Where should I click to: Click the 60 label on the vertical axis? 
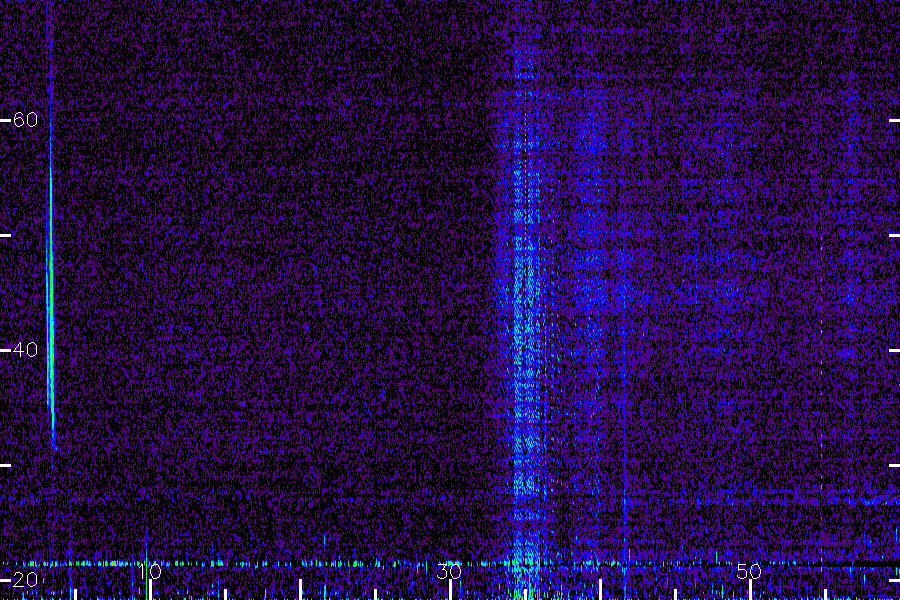click(x=25, y=120)
